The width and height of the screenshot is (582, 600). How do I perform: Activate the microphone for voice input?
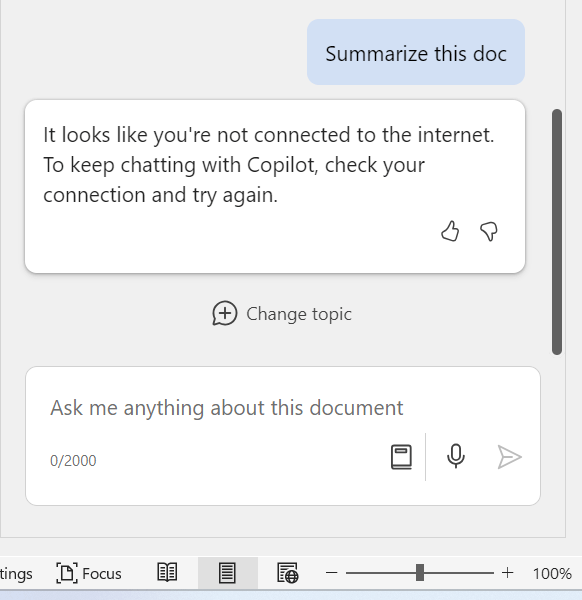point(456,457)
